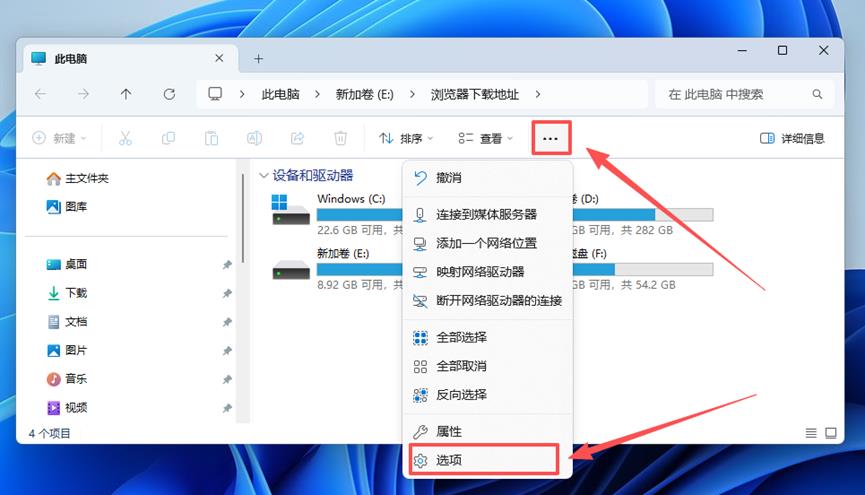The width and height of the screenshot is (865, 495).
Task: Choose 撤消 from the menu
Action: coord(488,178)
